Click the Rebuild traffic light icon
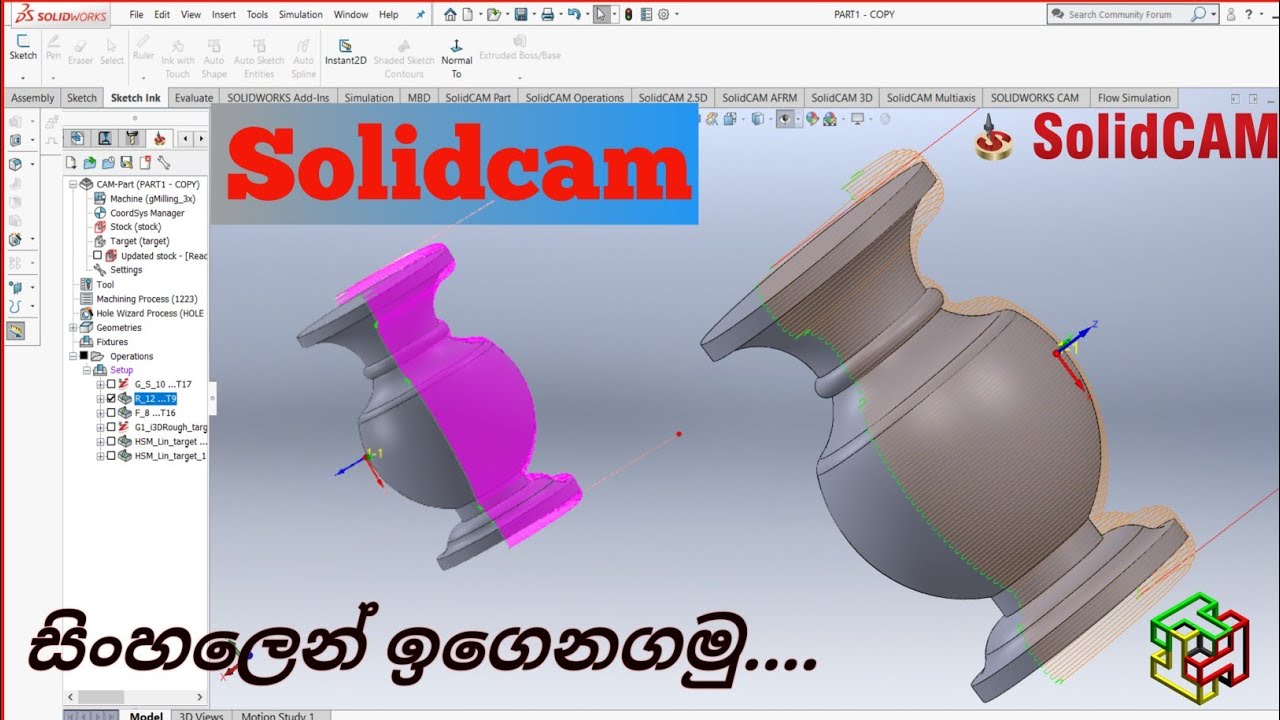Image resolution: width=1280 pixels, height=720 pixels. click(628, 14)
